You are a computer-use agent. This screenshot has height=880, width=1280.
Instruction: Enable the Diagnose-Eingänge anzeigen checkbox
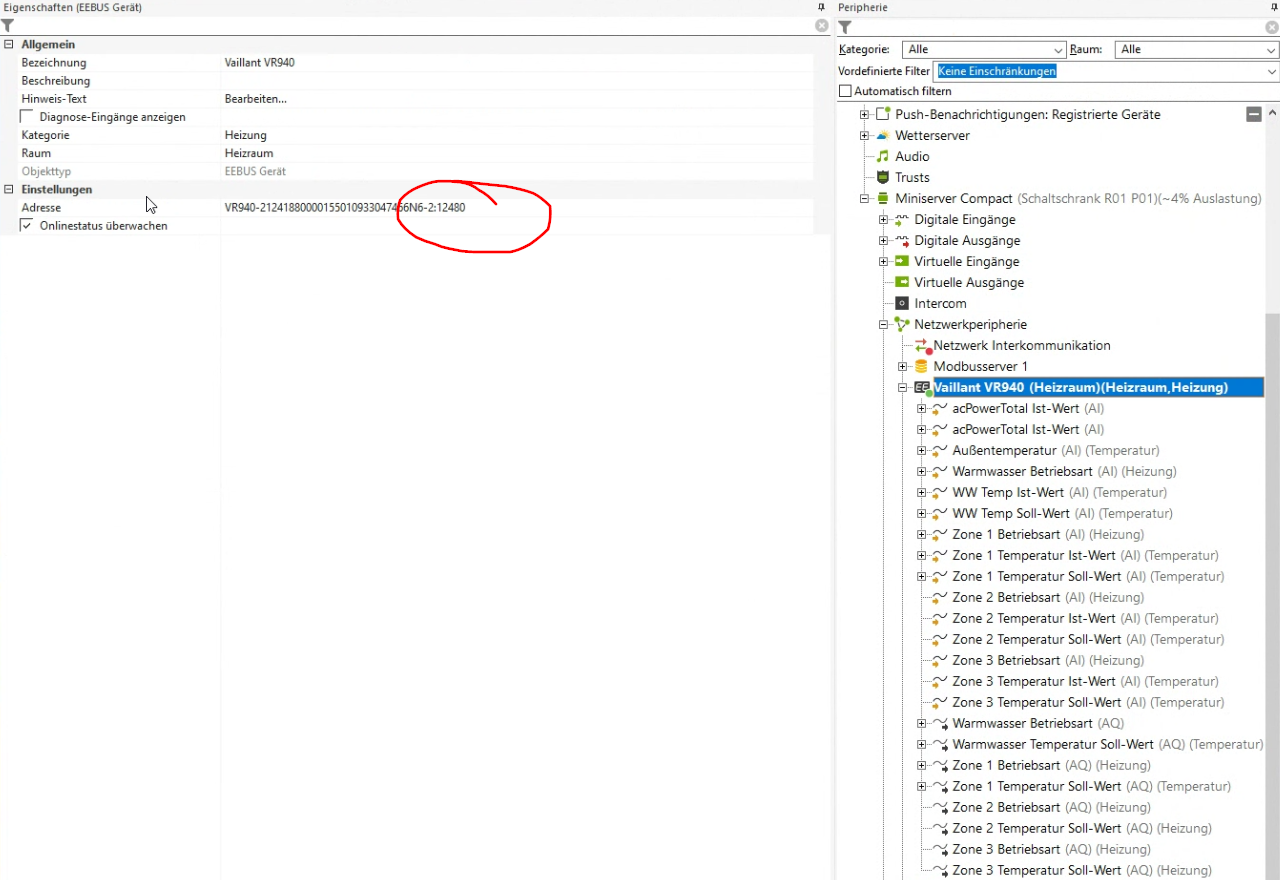point(27,117)
